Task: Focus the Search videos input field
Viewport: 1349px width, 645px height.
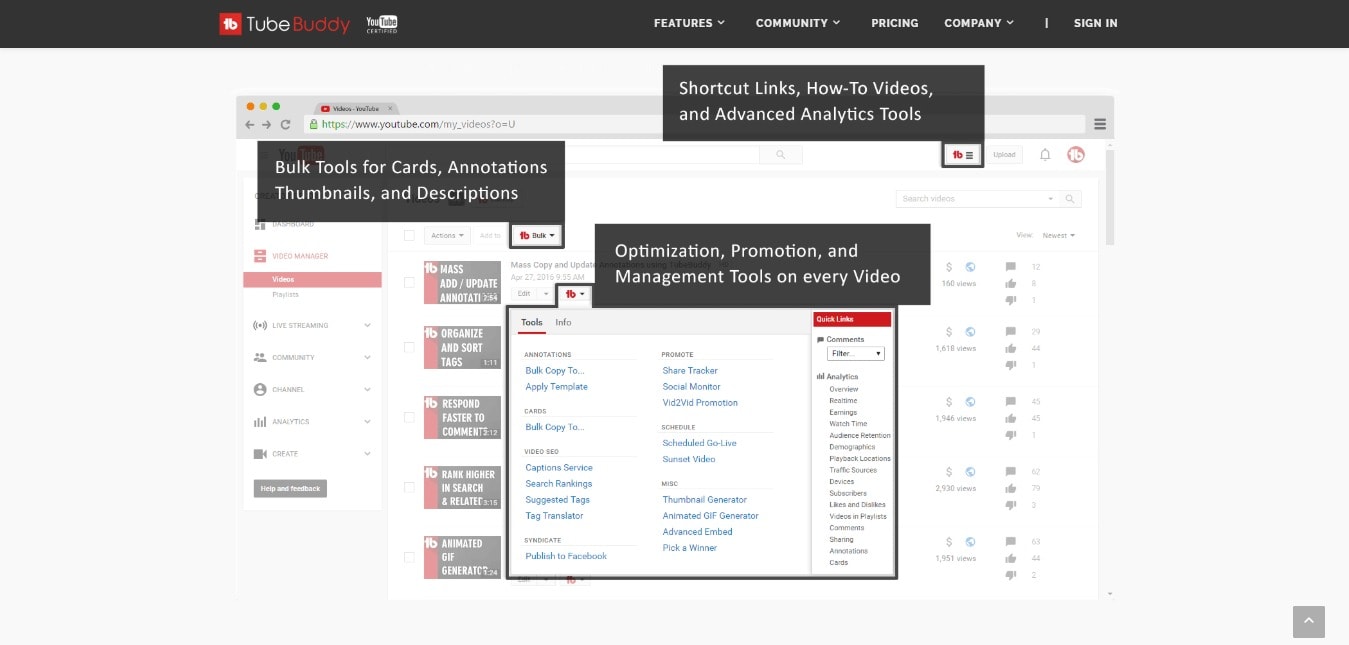Action: point(979,199)
